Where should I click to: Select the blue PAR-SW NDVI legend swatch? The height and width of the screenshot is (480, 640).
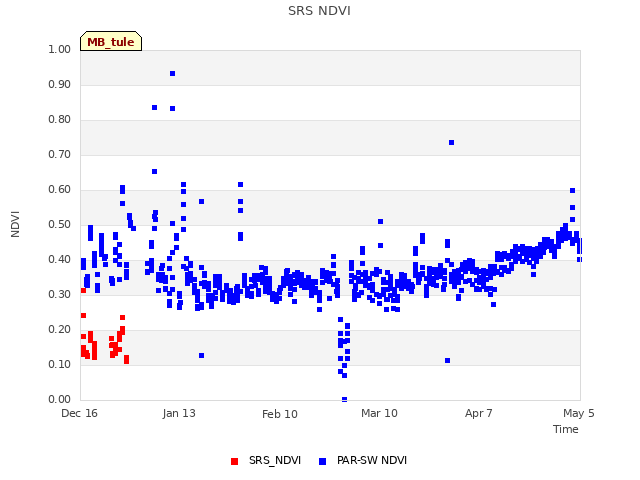322,461
